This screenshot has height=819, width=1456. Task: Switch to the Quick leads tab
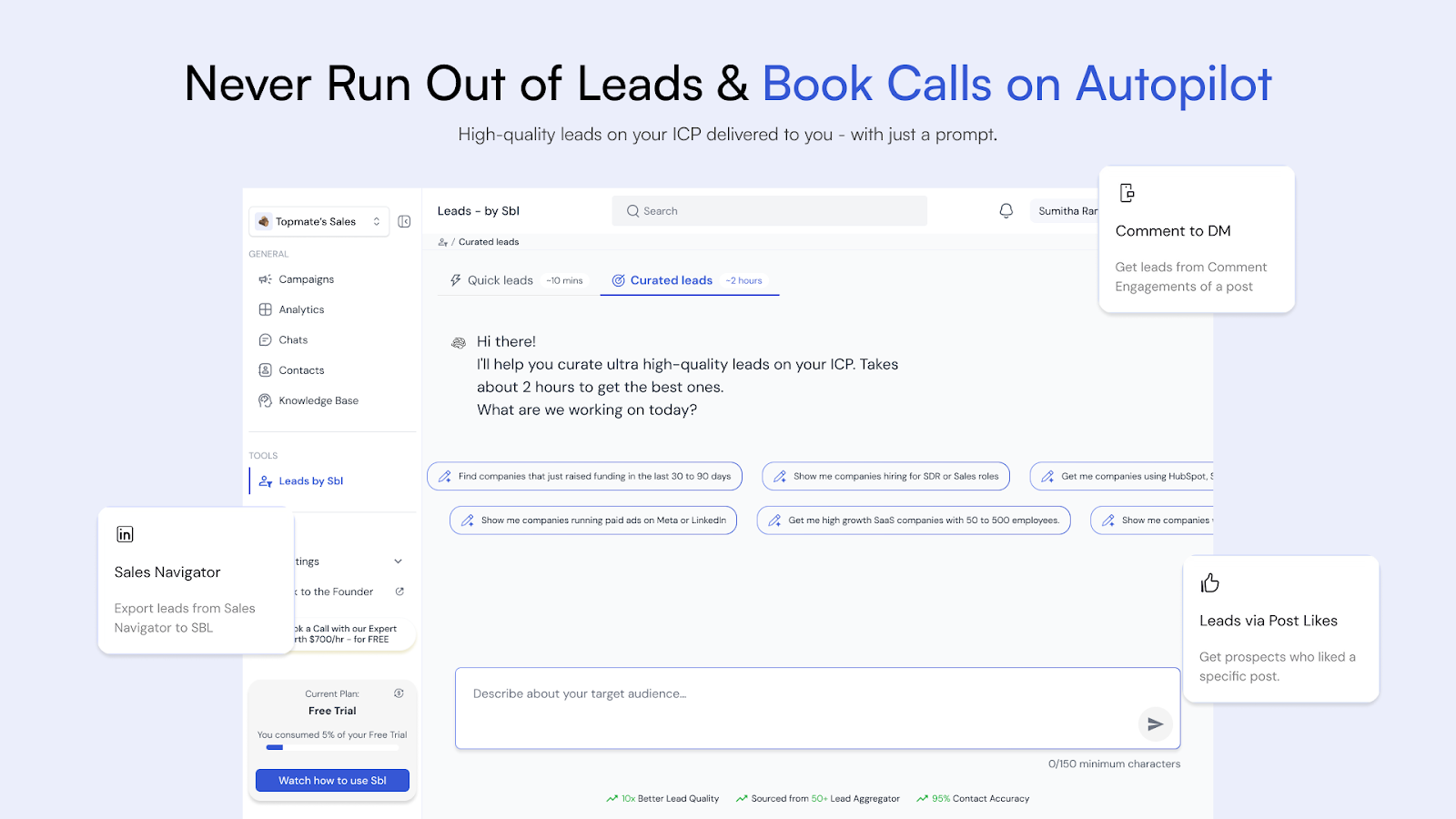coord(500,280)
